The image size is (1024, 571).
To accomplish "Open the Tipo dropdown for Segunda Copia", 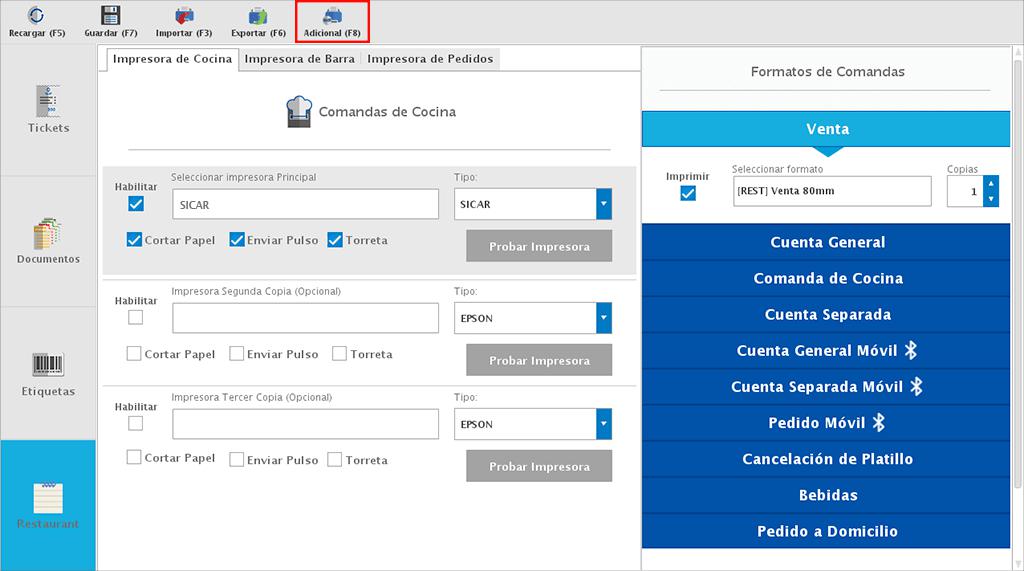I will [603, 319].
